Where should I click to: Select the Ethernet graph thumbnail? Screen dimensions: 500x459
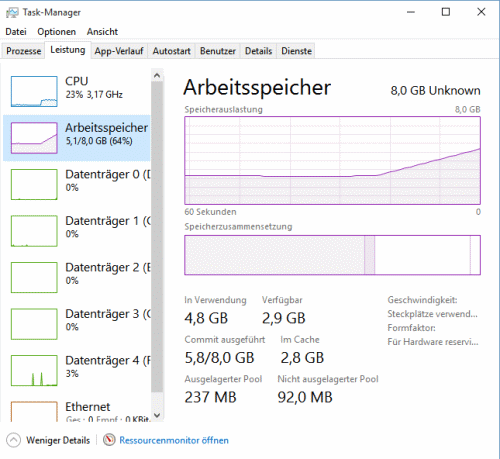(34, 412)
